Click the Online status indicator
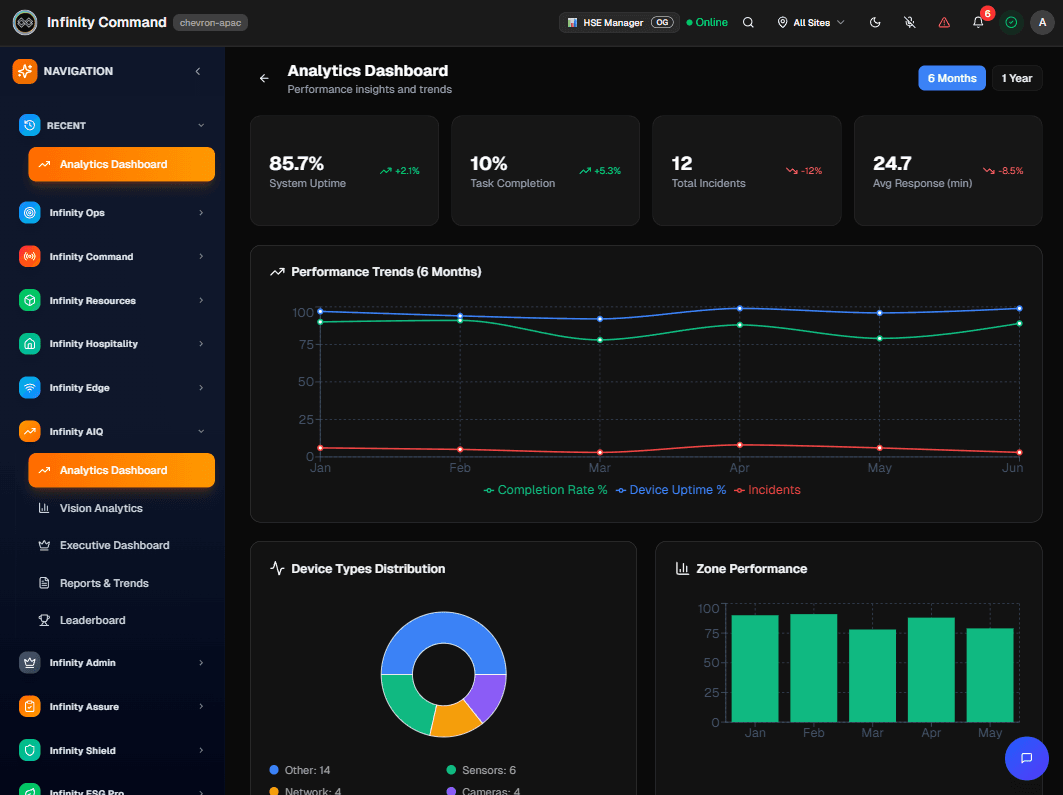1063x795 pixels. coord(706,22)
